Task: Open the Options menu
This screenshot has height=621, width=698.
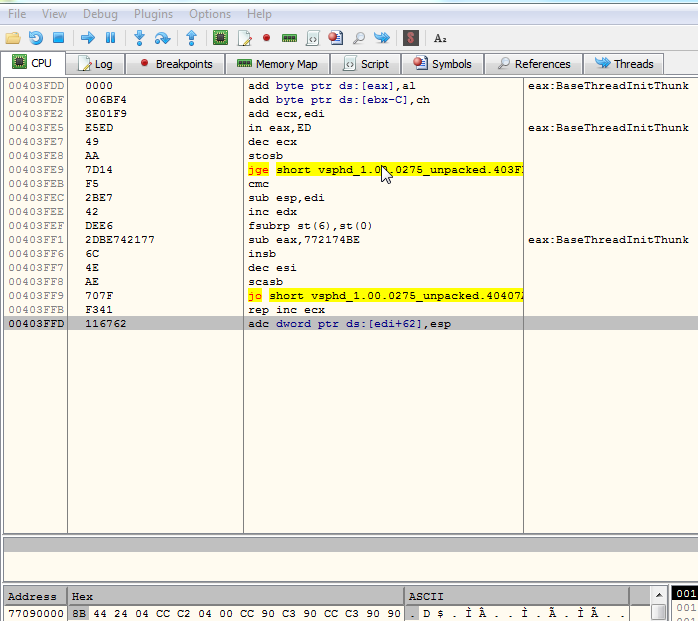Action: pos(210,14)
